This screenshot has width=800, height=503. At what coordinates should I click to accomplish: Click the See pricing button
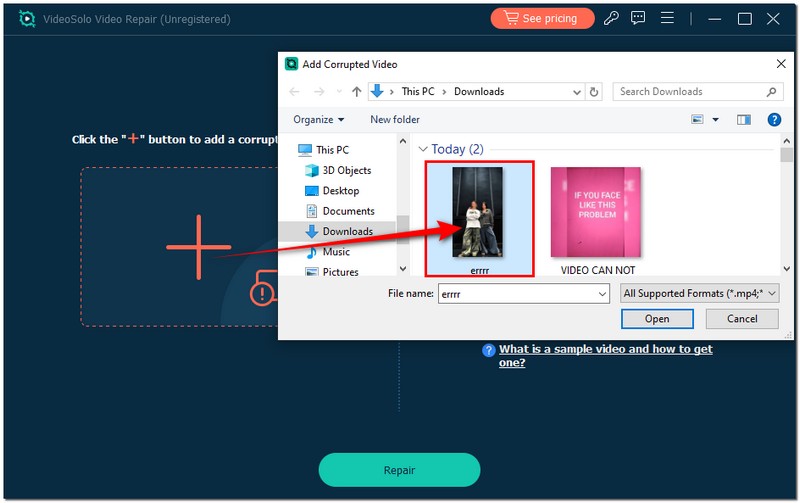click(542, 19)
